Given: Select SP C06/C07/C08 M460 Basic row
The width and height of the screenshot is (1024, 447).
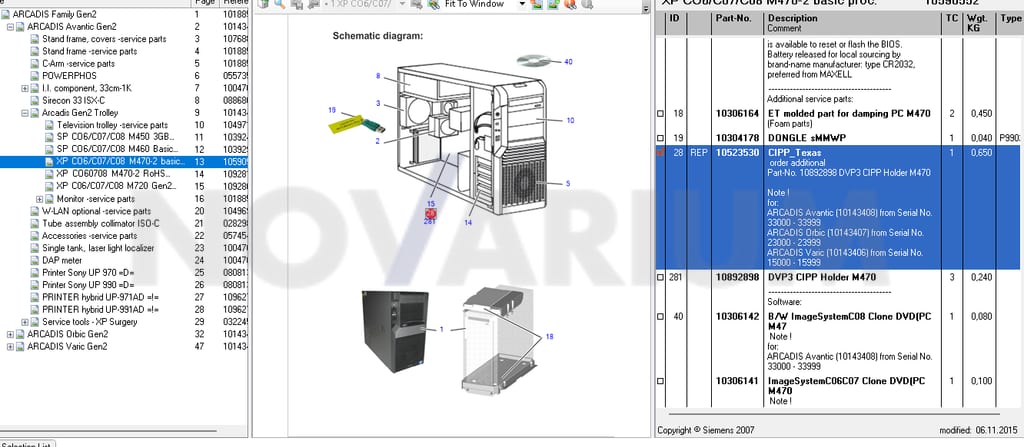Looking at the screenshot, I should pos(116,150).
